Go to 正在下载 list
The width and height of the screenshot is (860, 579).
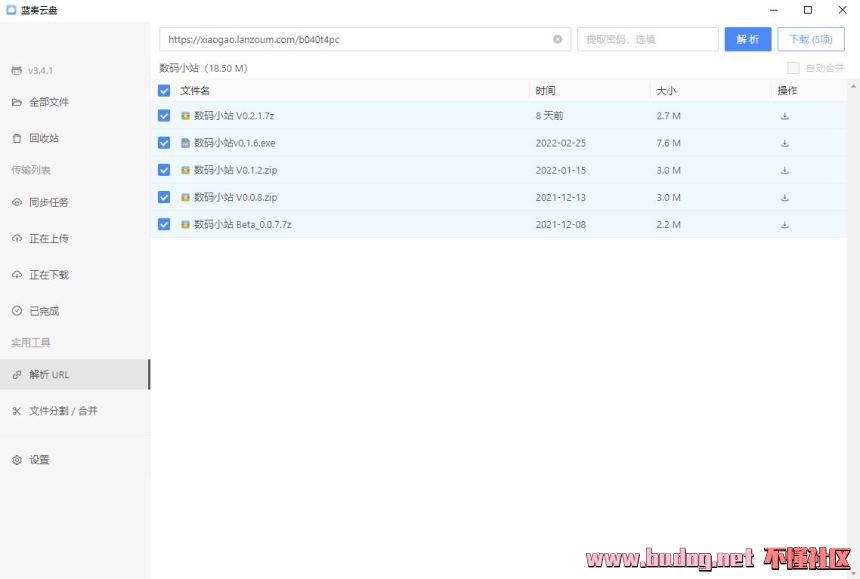(49, 275)
